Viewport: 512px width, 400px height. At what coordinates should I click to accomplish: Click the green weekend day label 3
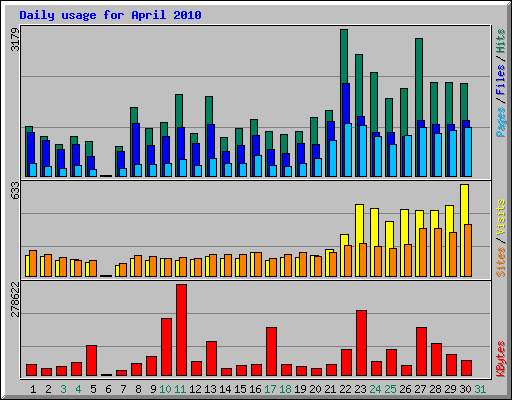[63, 389]
